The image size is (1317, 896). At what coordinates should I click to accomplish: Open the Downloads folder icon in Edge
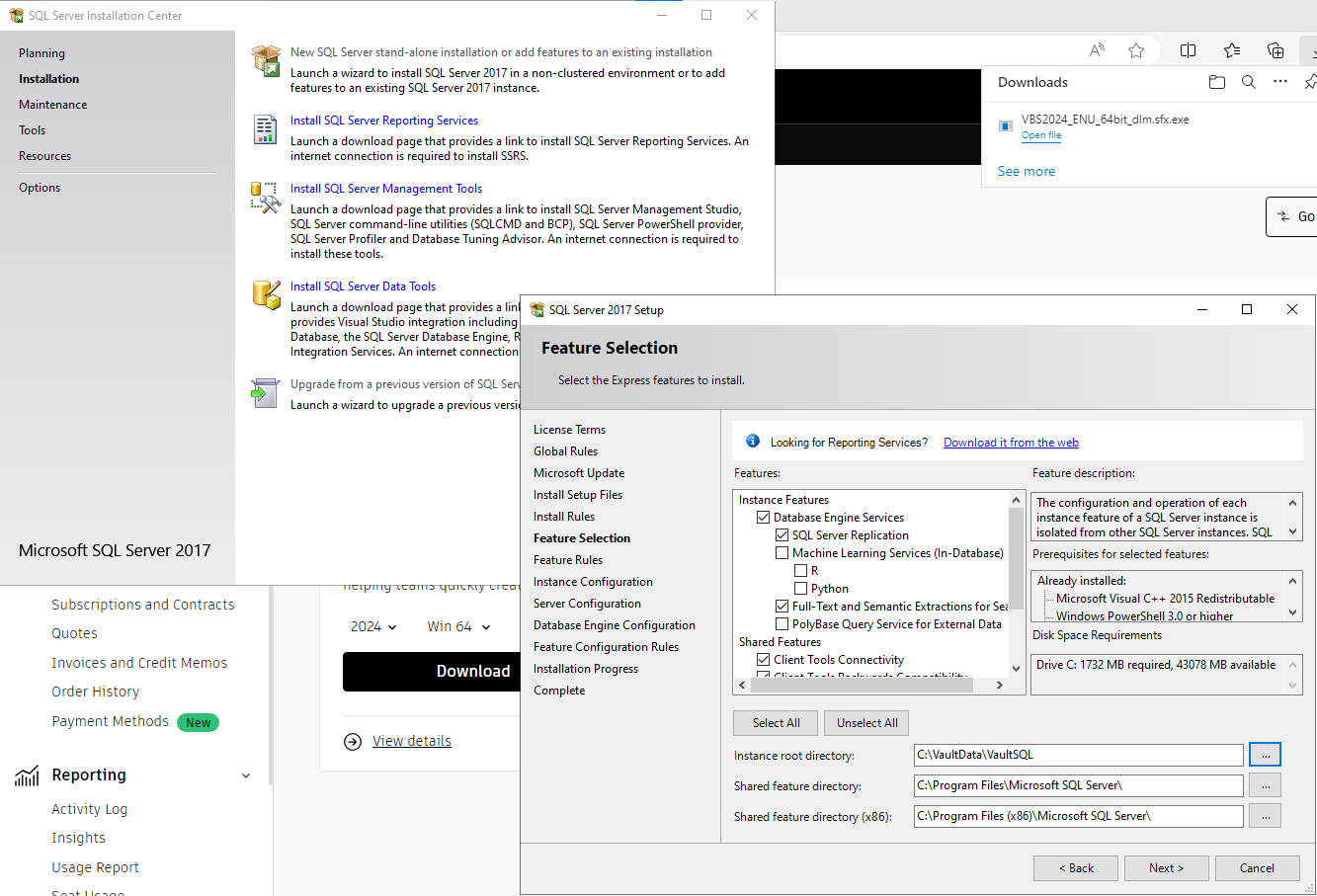[1216, 82]
